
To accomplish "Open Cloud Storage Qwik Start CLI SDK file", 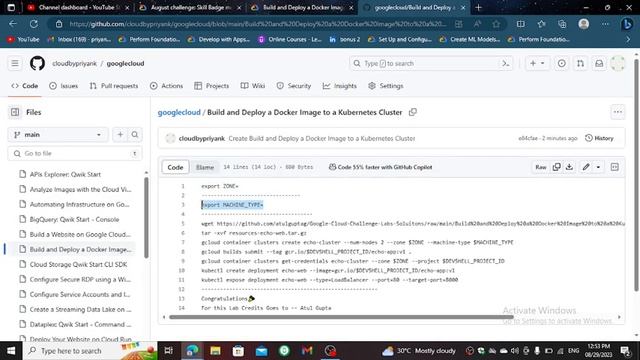I will point(78,264).
